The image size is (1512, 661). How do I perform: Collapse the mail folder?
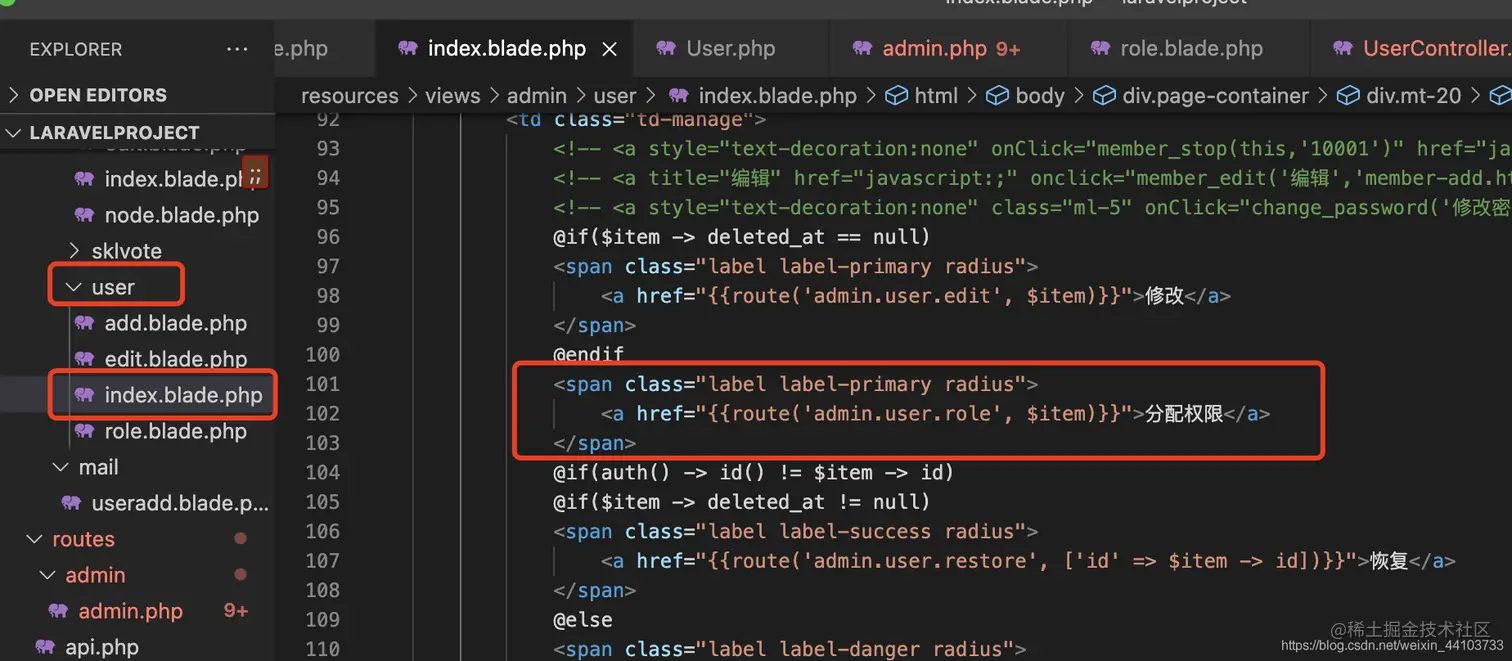pos(98,467)
